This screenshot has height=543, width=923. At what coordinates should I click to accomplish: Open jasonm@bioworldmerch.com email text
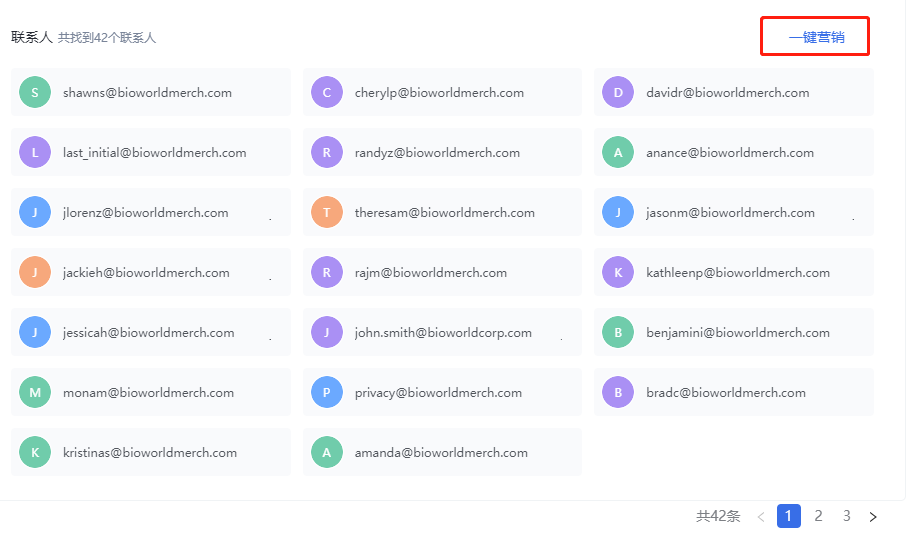point(731,213)
